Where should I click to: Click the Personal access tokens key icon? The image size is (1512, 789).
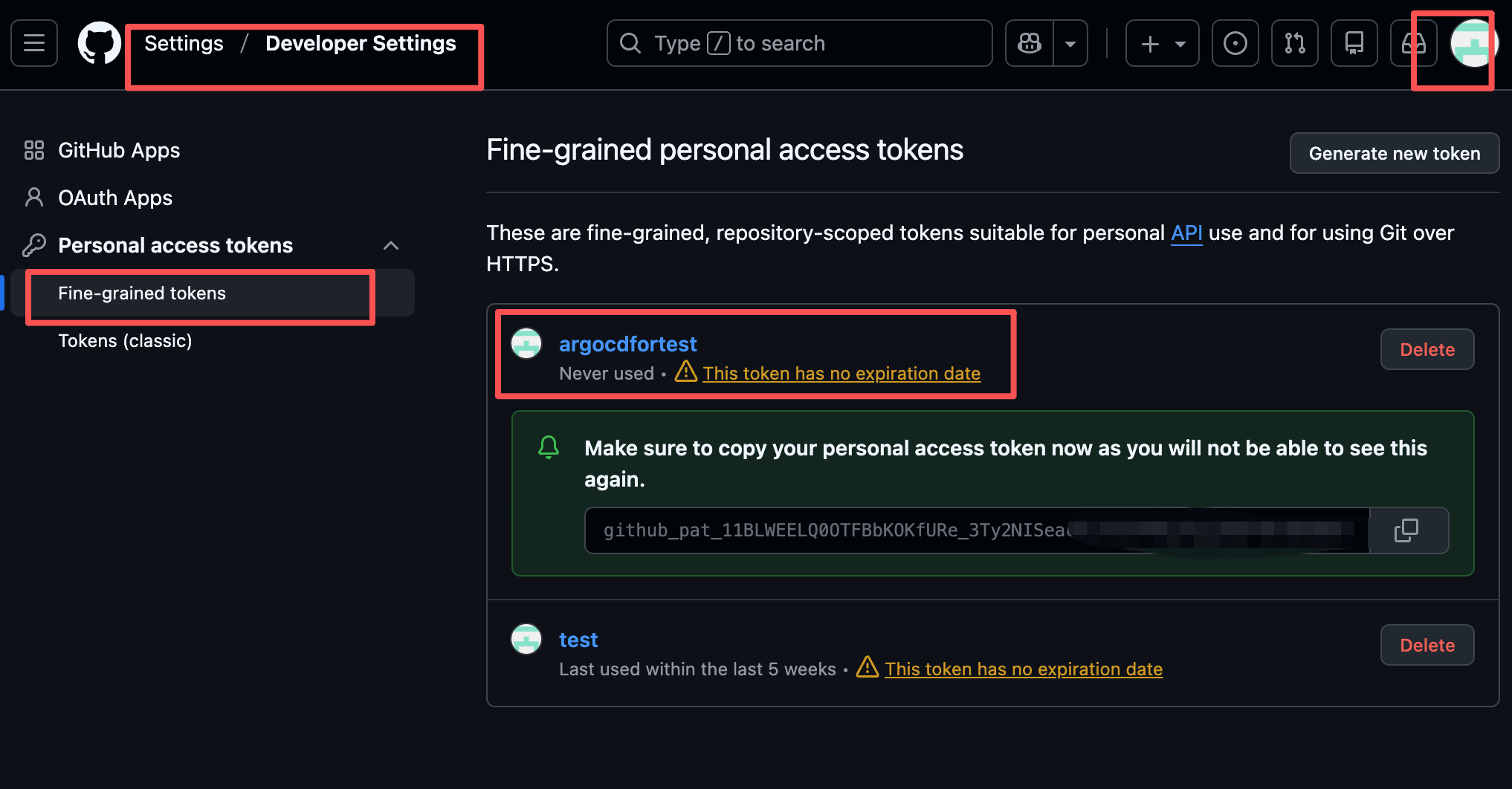(x=34, y=245)
